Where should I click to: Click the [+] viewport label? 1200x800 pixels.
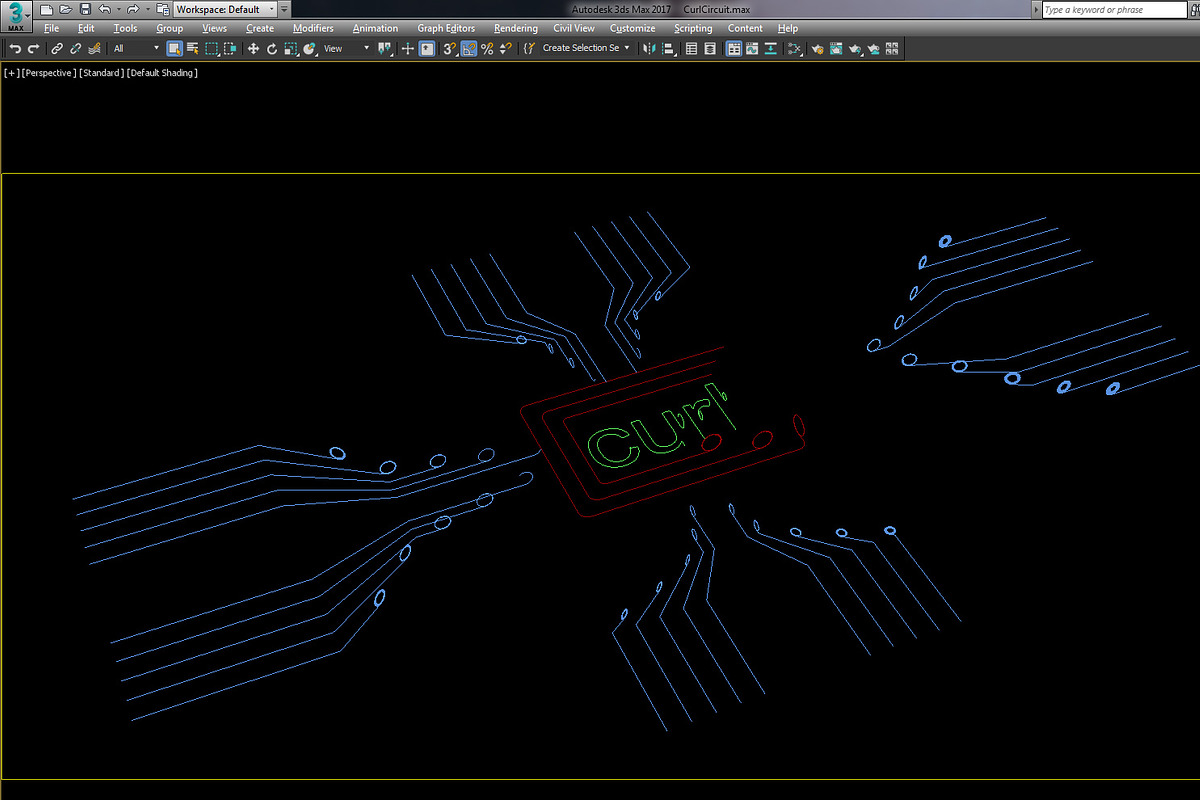(11, 73)
